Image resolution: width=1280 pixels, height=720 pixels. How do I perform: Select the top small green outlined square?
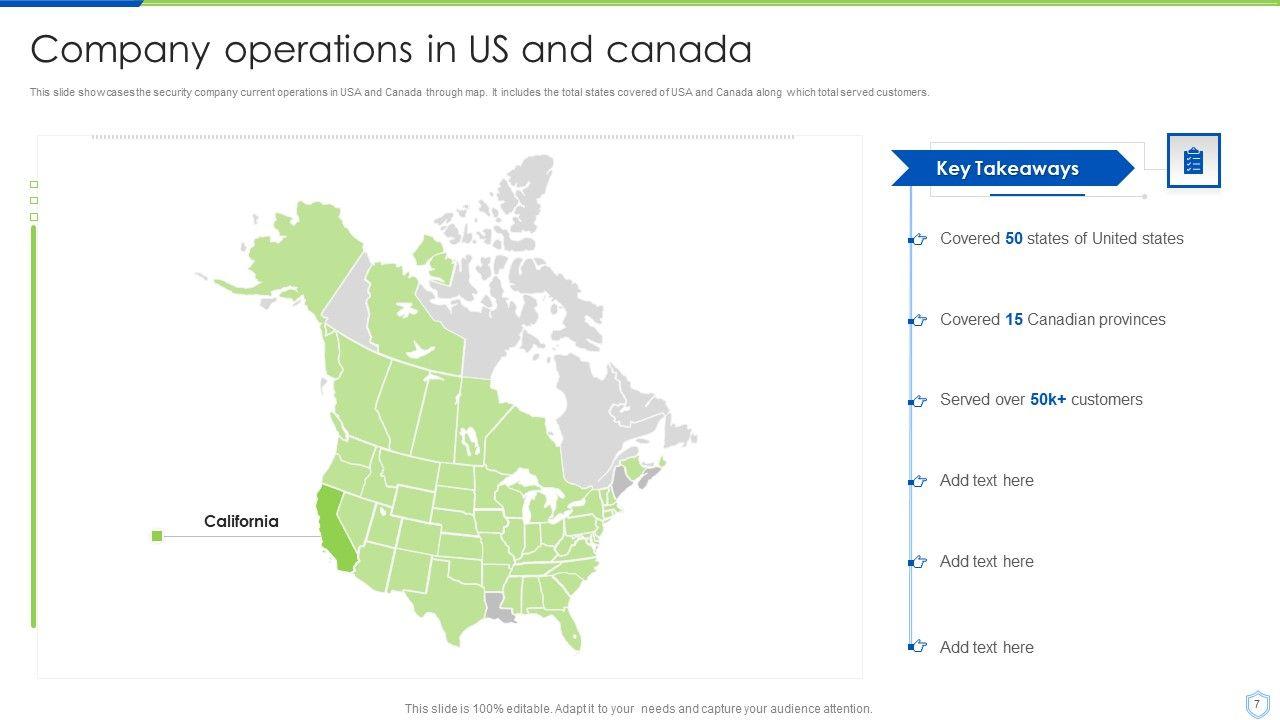coord(34,185)
